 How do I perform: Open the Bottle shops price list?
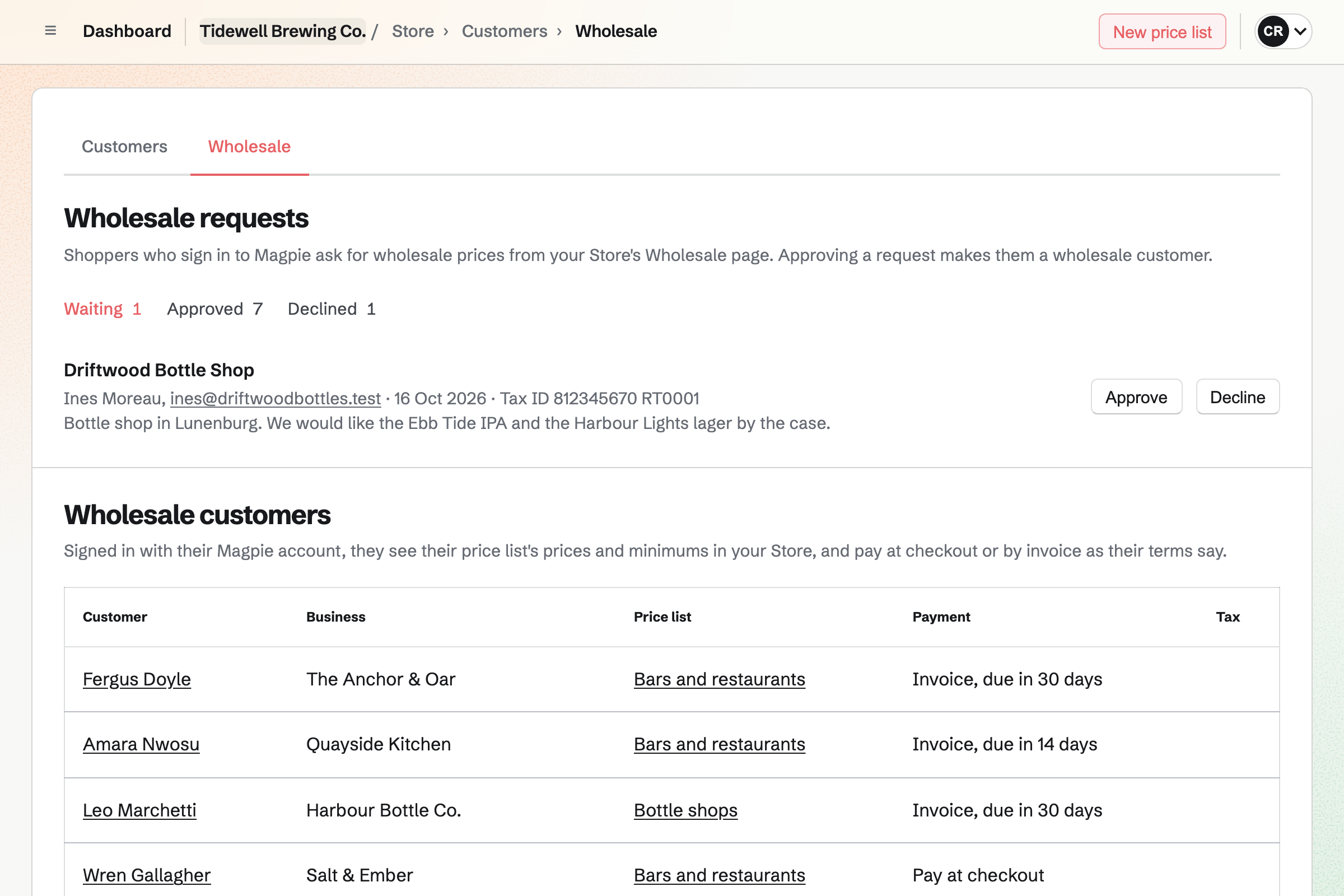(x=685, y=810)
